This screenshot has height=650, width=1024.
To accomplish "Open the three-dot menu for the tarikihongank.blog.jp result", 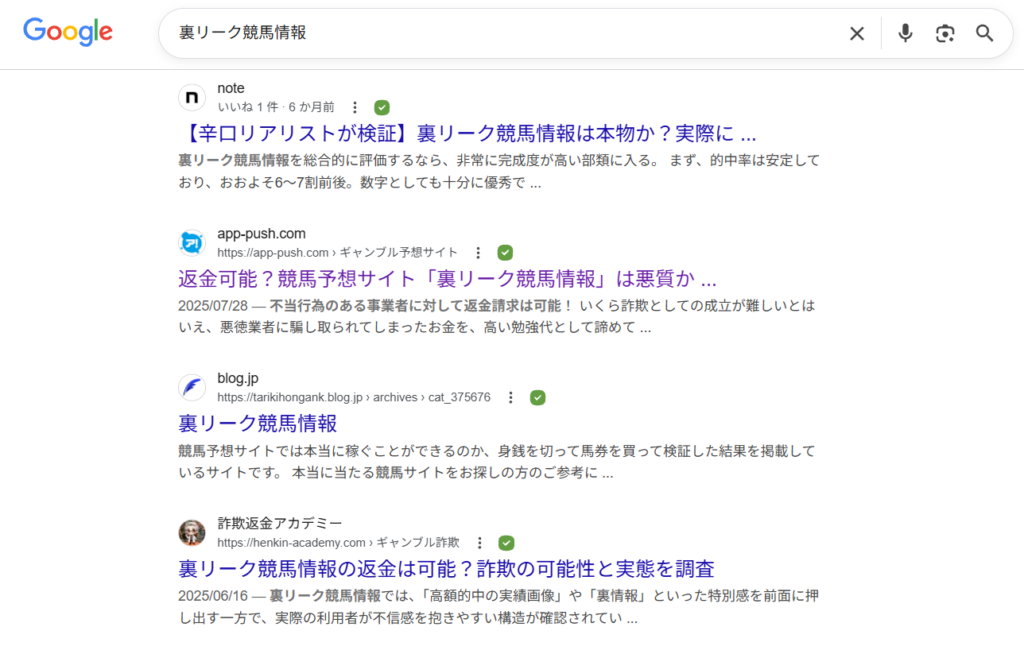I will [x=511, y=398].
